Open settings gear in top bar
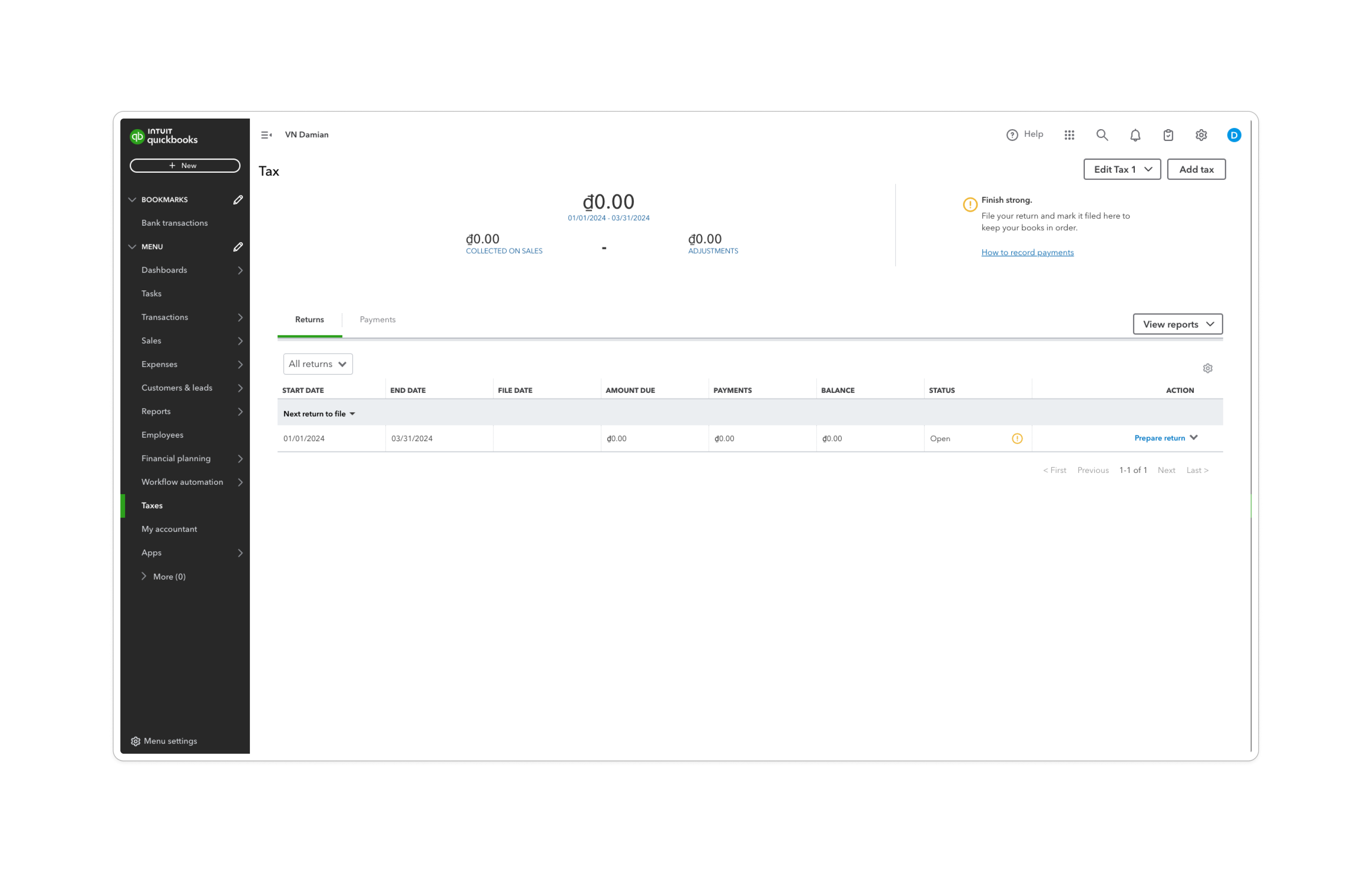1372x876 pixels. [1201, 135]
